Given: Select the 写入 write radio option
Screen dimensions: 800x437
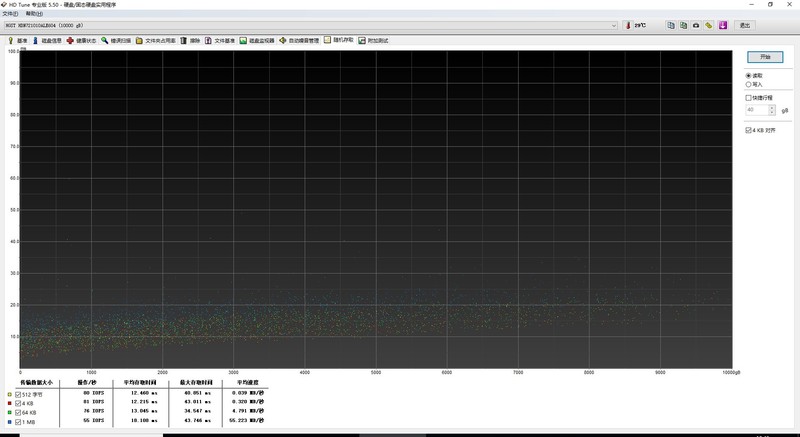Looking at the screenshot, I should tap(750, 84).
